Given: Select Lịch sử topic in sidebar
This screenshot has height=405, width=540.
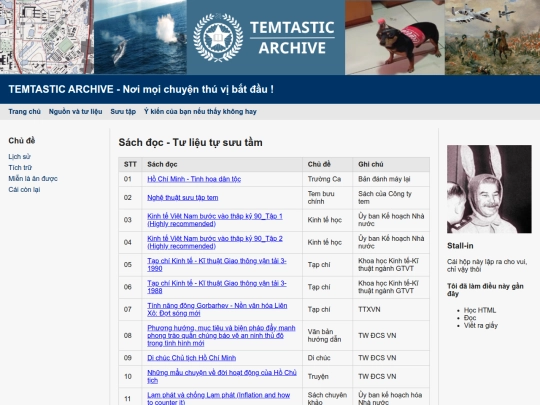Looking at the screenshot, I should pyautogui.click(x=19, y=157).
